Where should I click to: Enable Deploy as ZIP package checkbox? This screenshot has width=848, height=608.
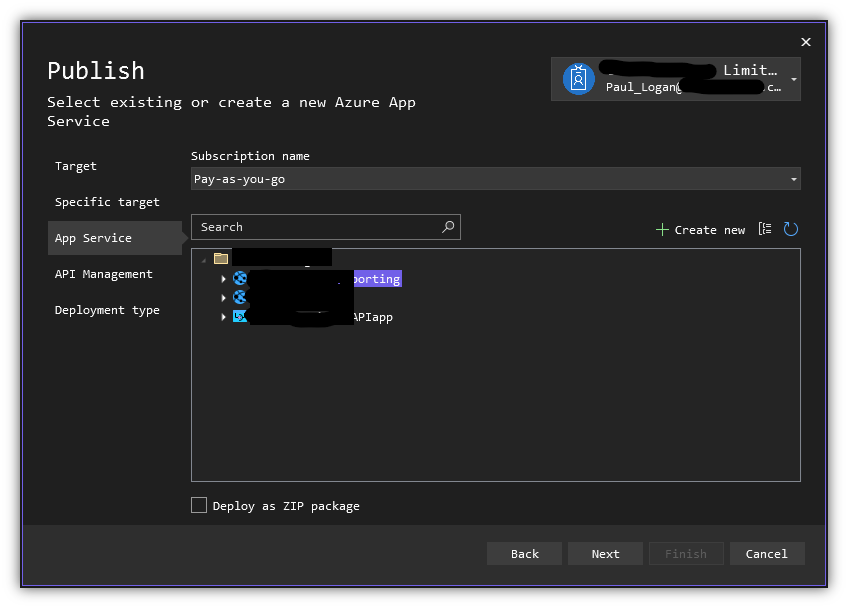[x=199, y=505]
